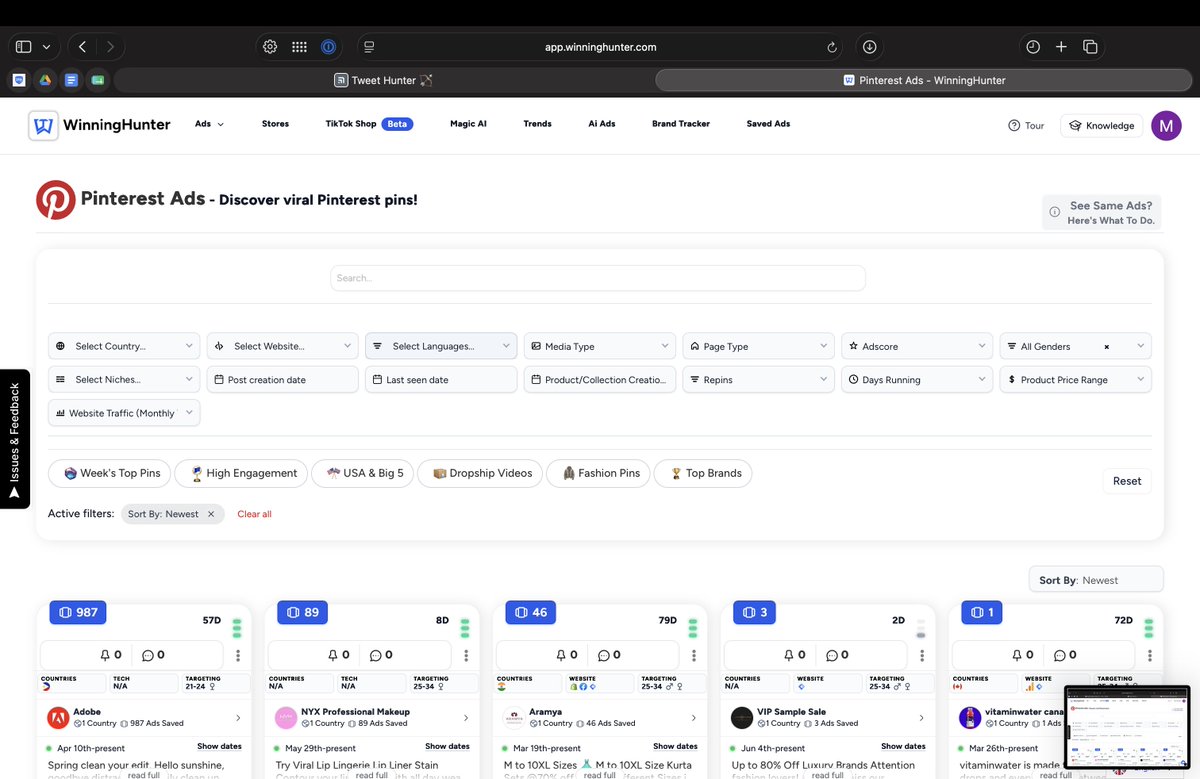Open Brand Tracker page
The image size is (1200, 779).
pos(681,124)
